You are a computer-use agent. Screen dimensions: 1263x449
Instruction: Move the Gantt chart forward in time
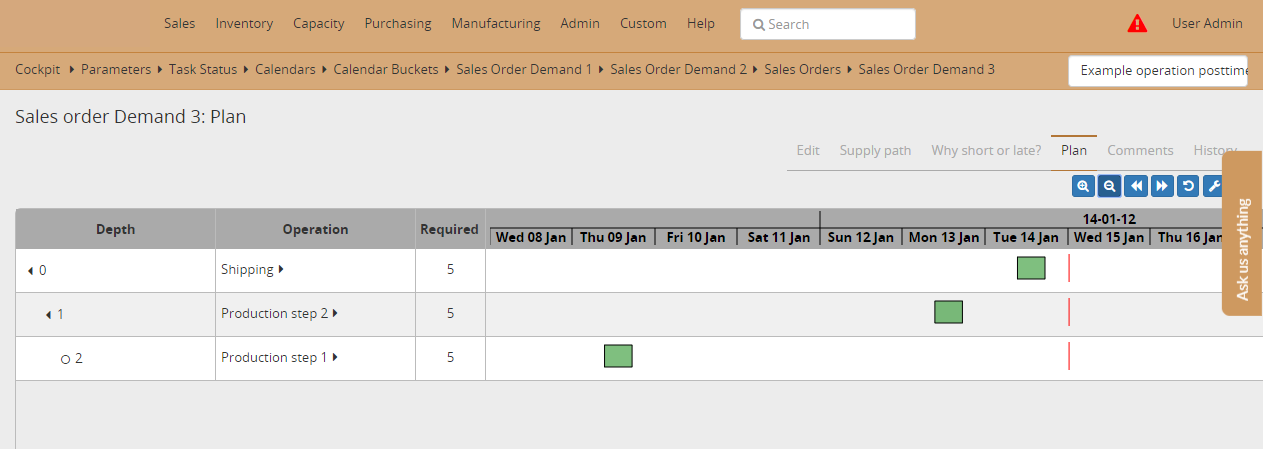click(x=1161, y=186)
